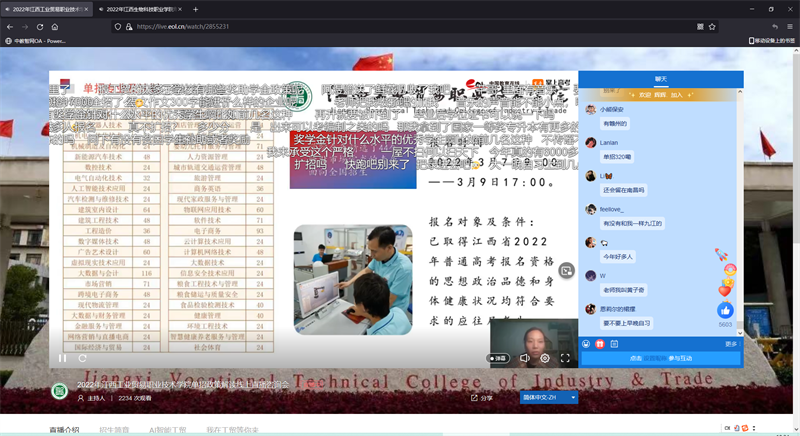This screenshot has height=436, width=800.
Task: Click user feellove_'s avatar in chat
Action: click(590, 209)
